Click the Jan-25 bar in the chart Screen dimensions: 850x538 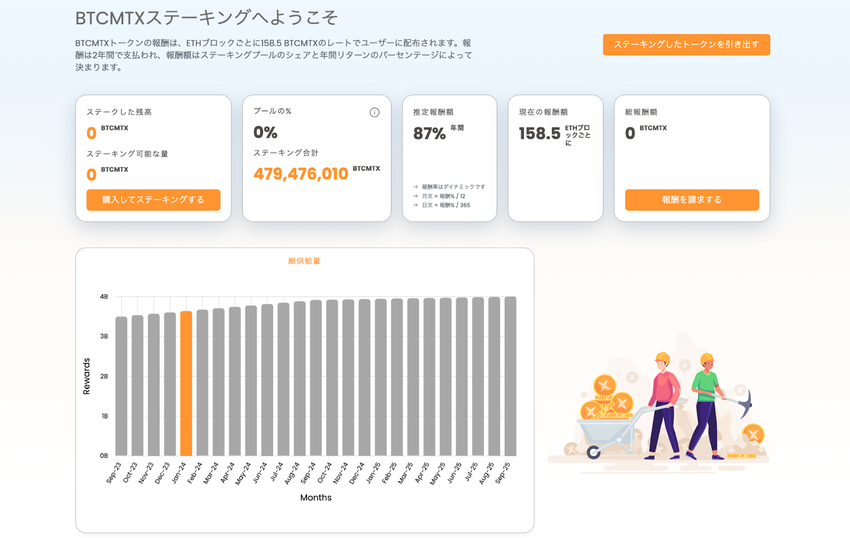point(380,378)
